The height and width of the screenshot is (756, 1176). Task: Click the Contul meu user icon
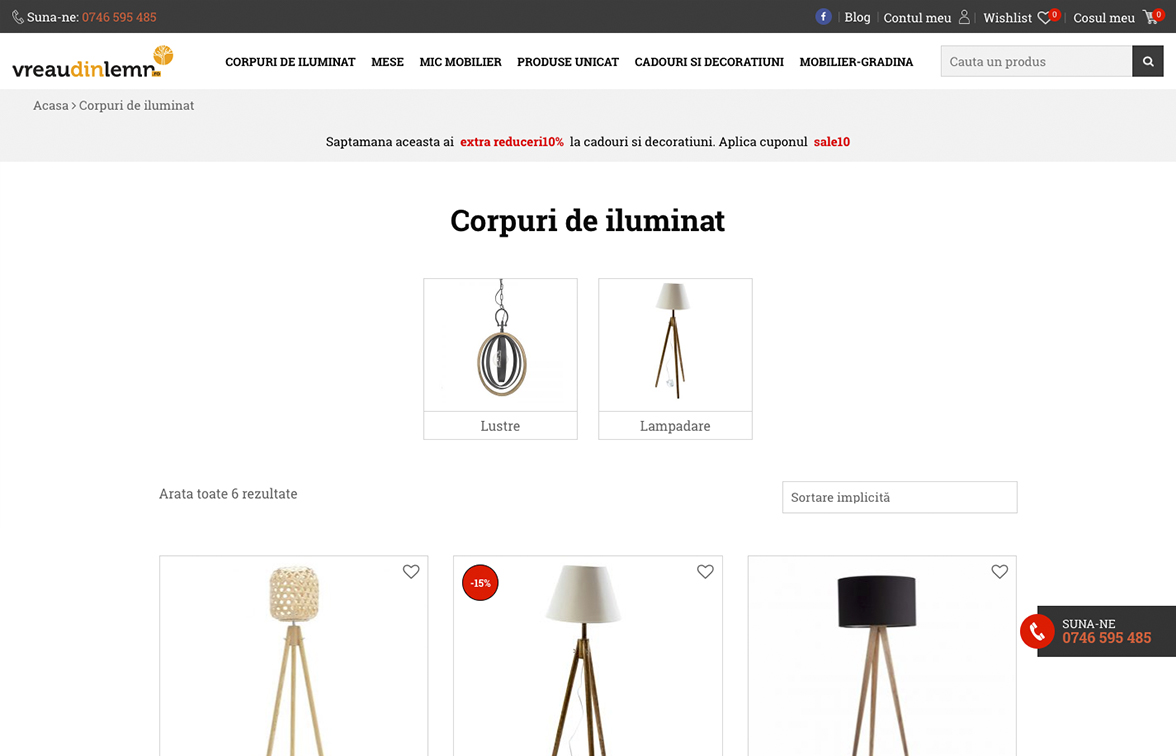coord(964,16)
